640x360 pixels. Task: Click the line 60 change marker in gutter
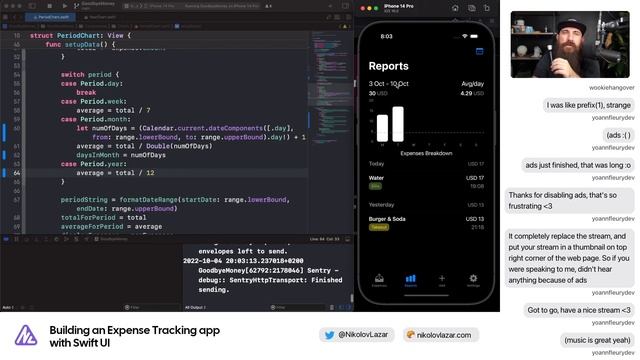(x=4, y=133)
